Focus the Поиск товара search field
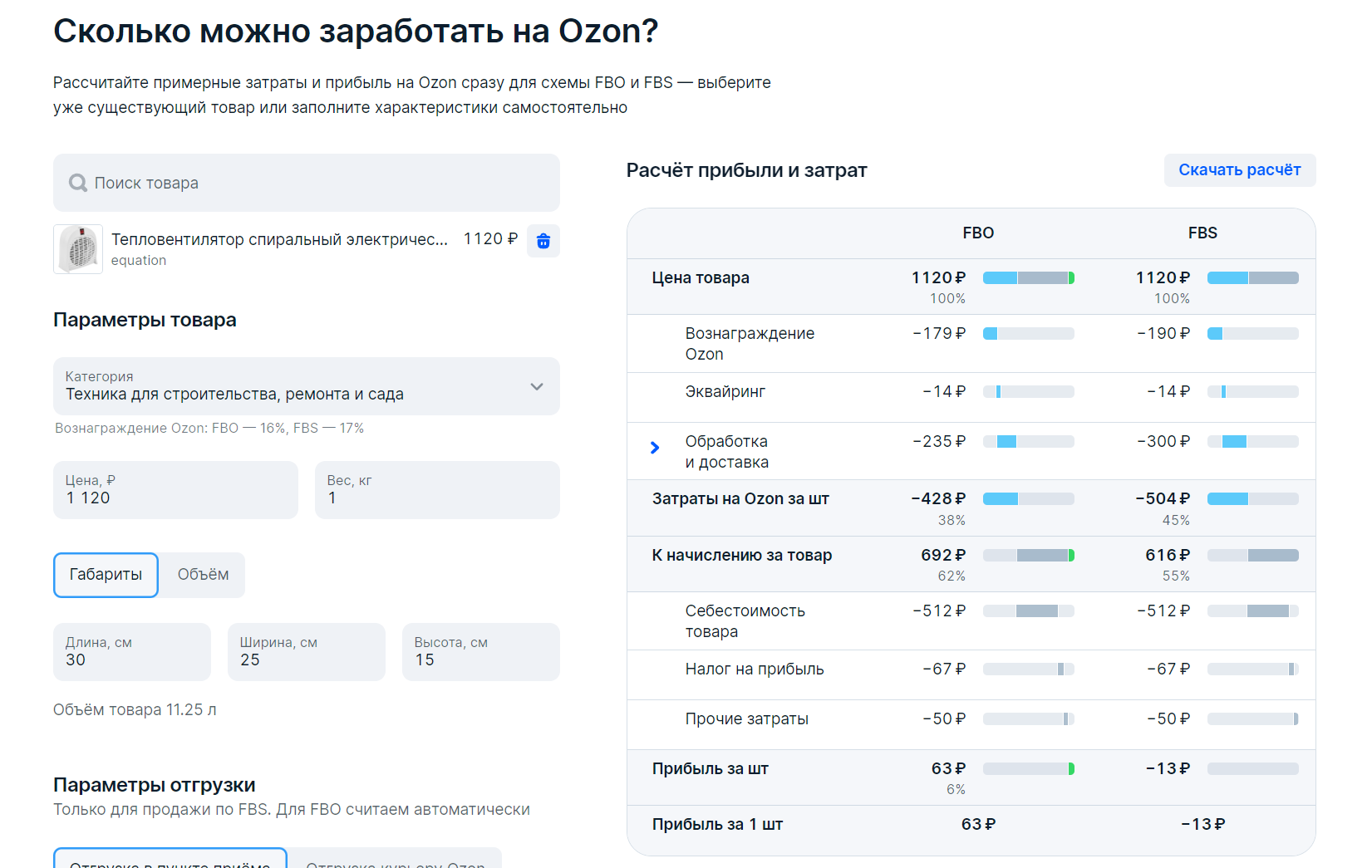The height and width of the screenshot is (868, 1372). click(316, 183)
